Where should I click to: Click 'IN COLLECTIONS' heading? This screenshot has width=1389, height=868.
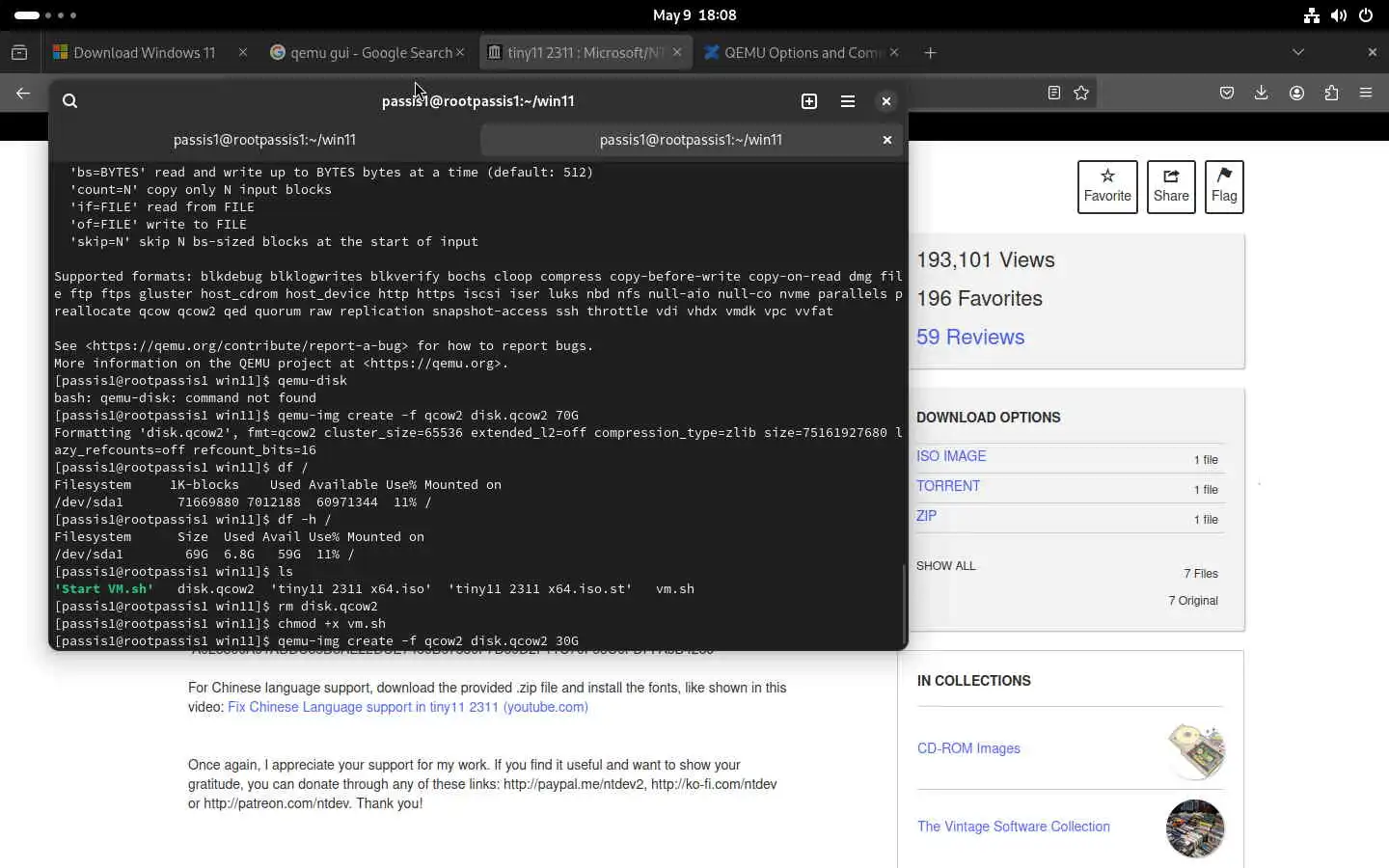[x=974, y=681]
